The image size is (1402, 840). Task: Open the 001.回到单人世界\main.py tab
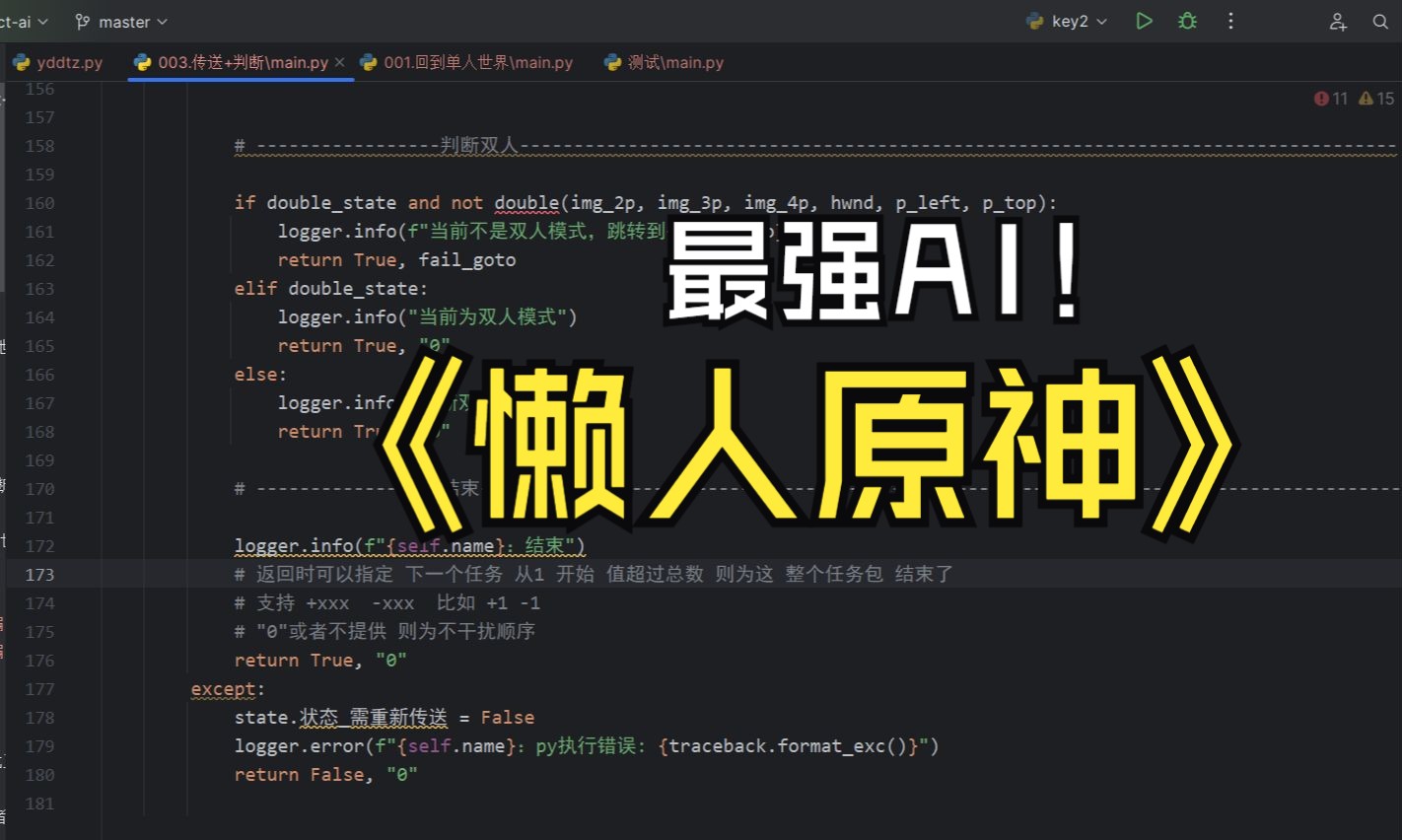pos(466,62)
